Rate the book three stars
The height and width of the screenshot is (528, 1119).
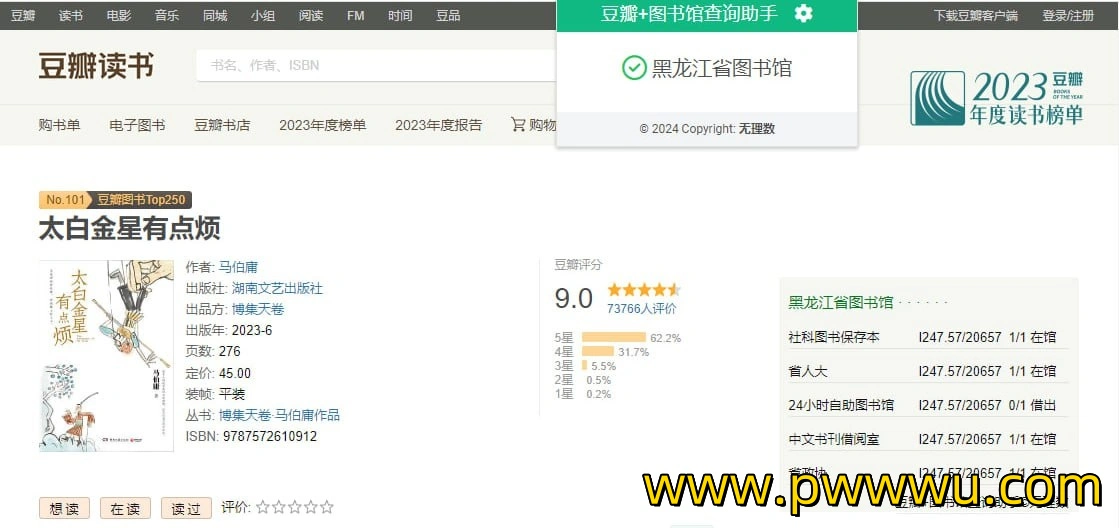(295, 507)
